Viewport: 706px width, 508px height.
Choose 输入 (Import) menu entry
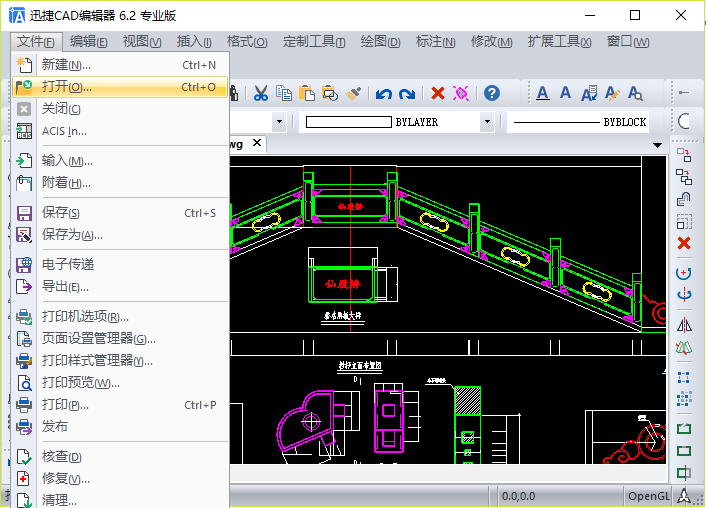[x=121, y=161]
